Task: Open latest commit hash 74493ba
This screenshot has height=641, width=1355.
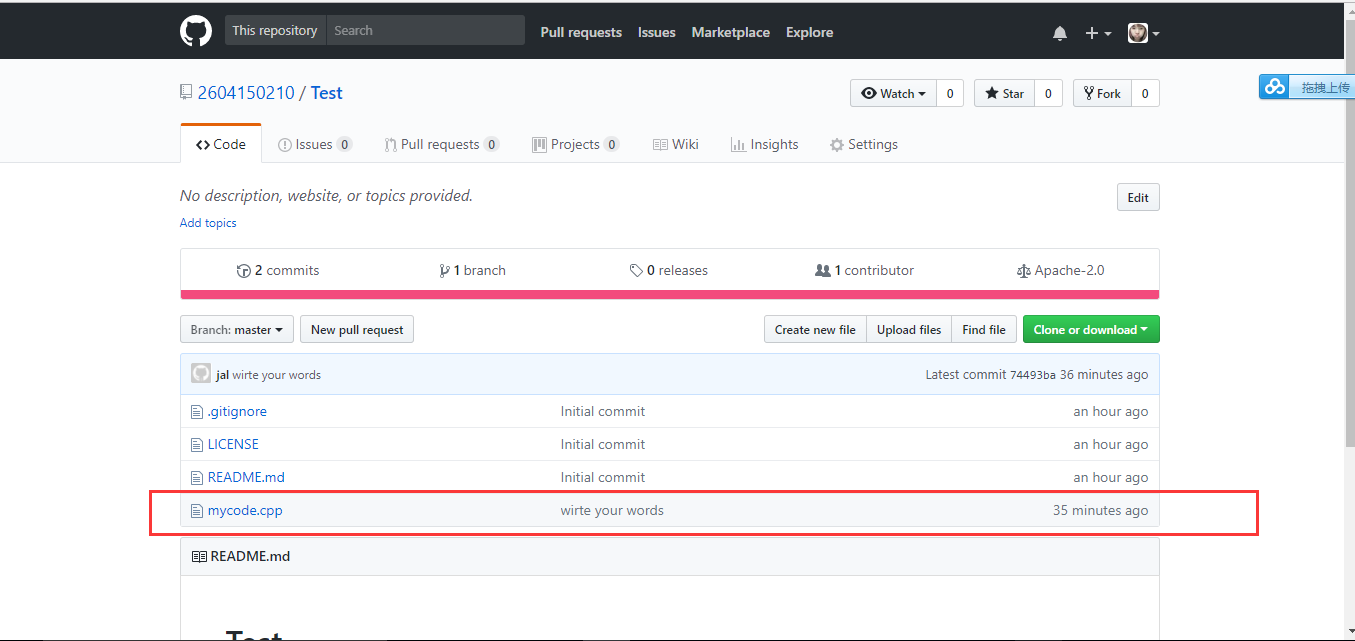Action: pos(1032,375)
